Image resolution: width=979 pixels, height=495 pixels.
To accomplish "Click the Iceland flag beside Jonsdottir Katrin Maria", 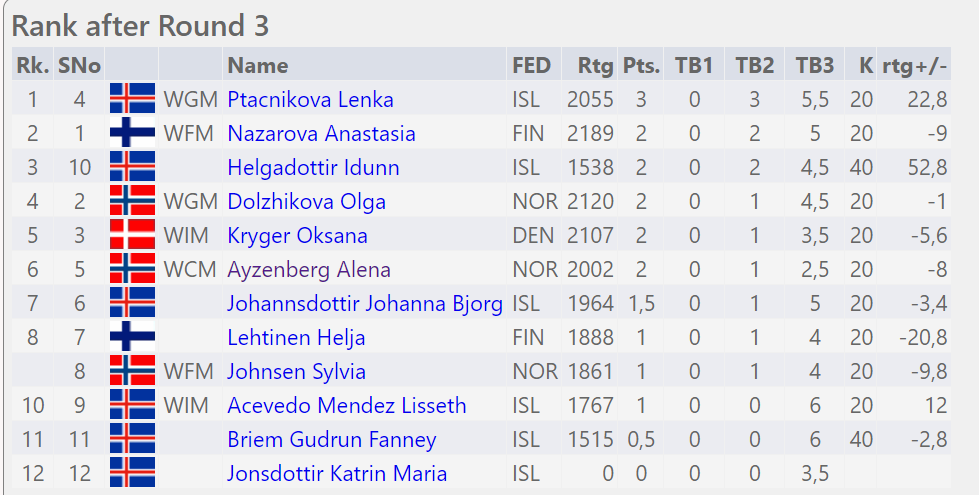I will click(132, 473).
